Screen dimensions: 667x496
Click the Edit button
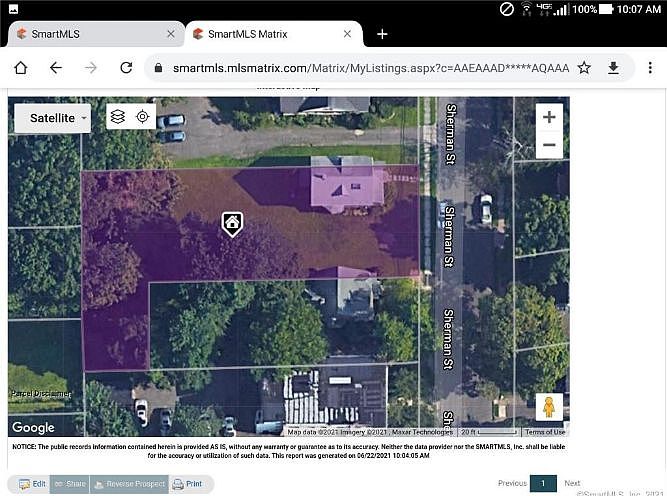coord(32,484)
